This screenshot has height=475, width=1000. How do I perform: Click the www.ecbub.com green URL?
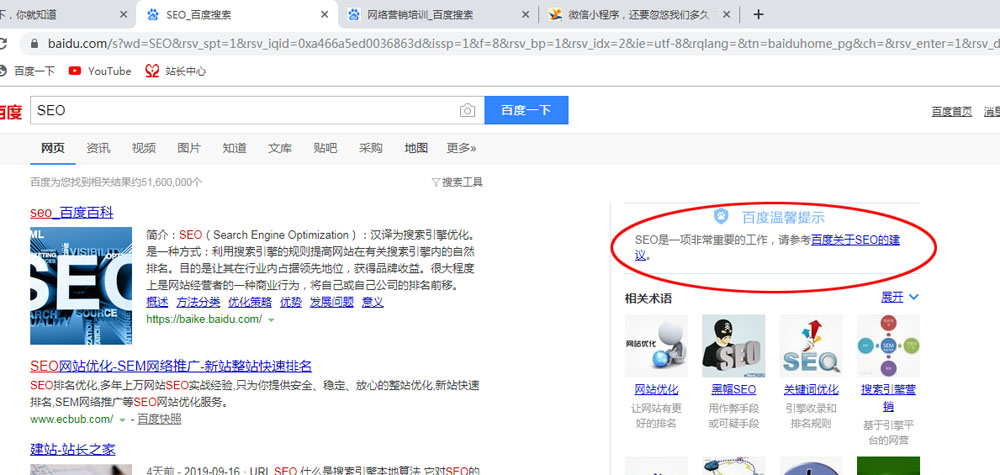[x=71, y=420]
